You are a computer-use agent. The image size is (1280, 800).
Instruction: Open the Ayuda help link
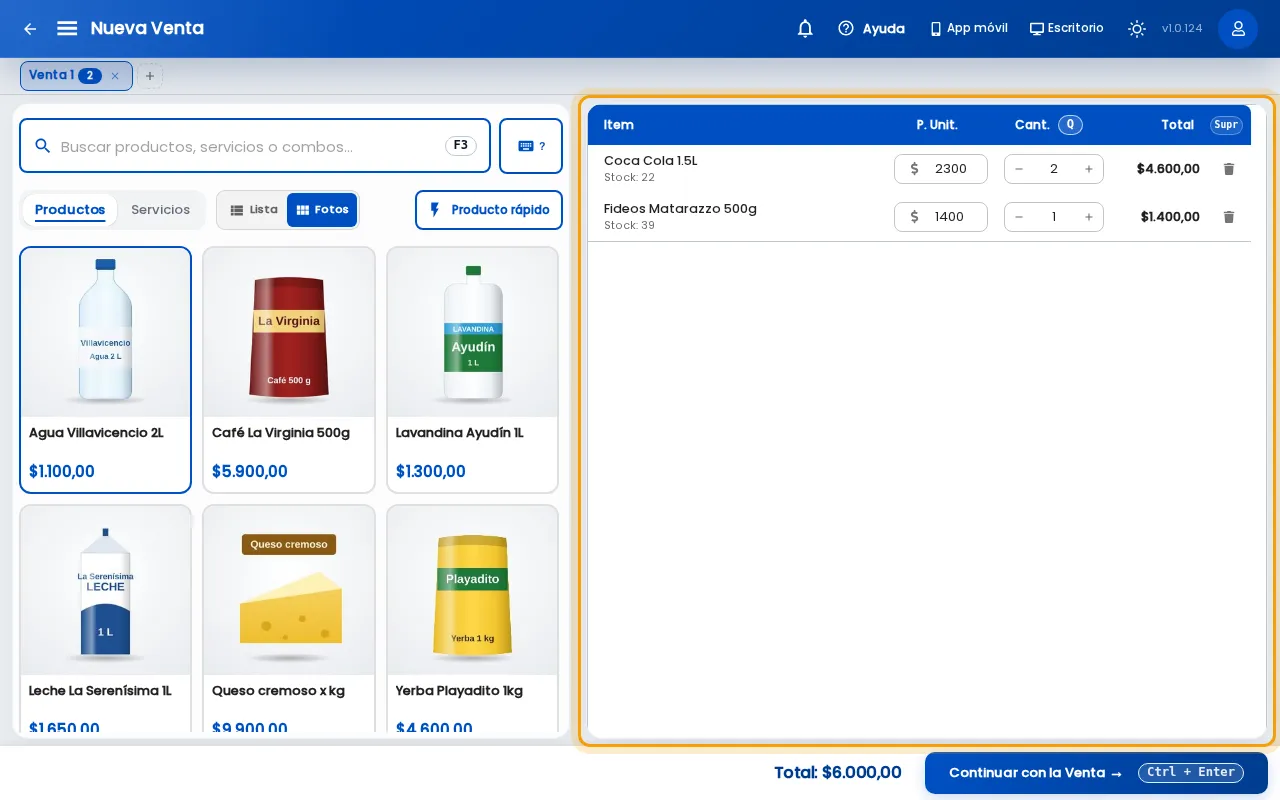(871, 28)
